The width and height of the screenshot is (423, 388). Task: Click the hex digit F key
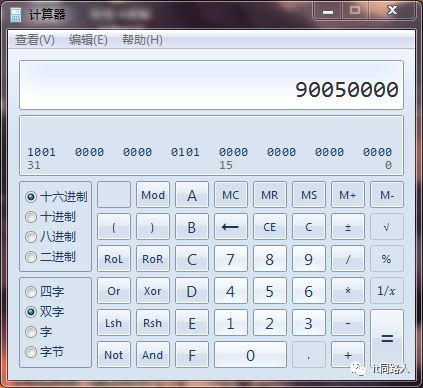192,355
